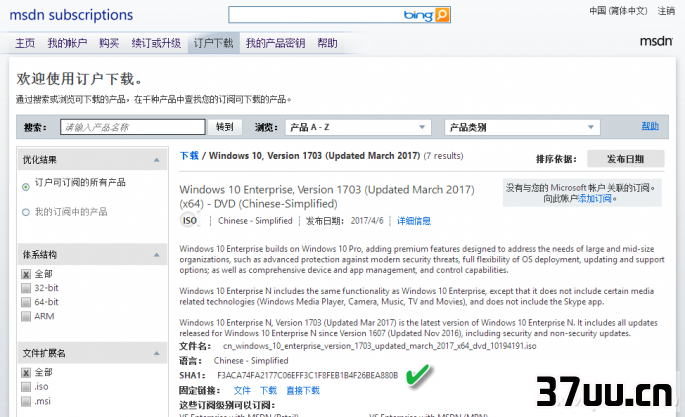
Task: Open the msdn subscriptions logo link
Action: pos(71,15)
